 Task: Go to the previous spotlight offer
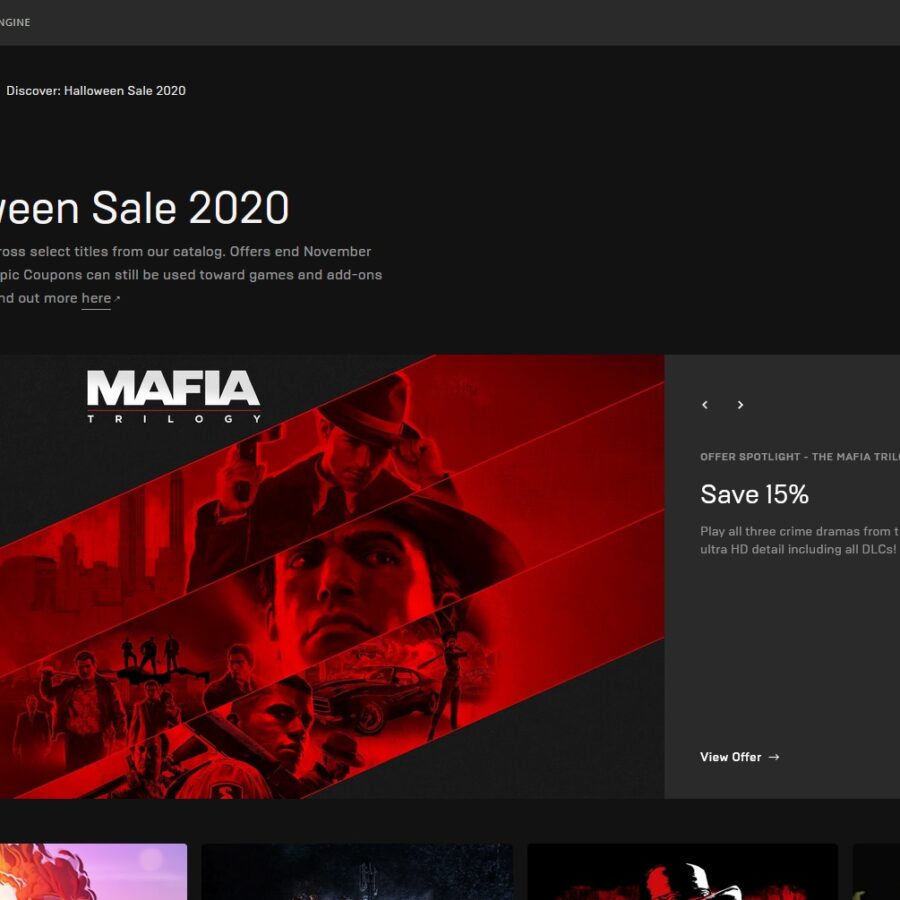pyautogui.click(x=705, y=405)
